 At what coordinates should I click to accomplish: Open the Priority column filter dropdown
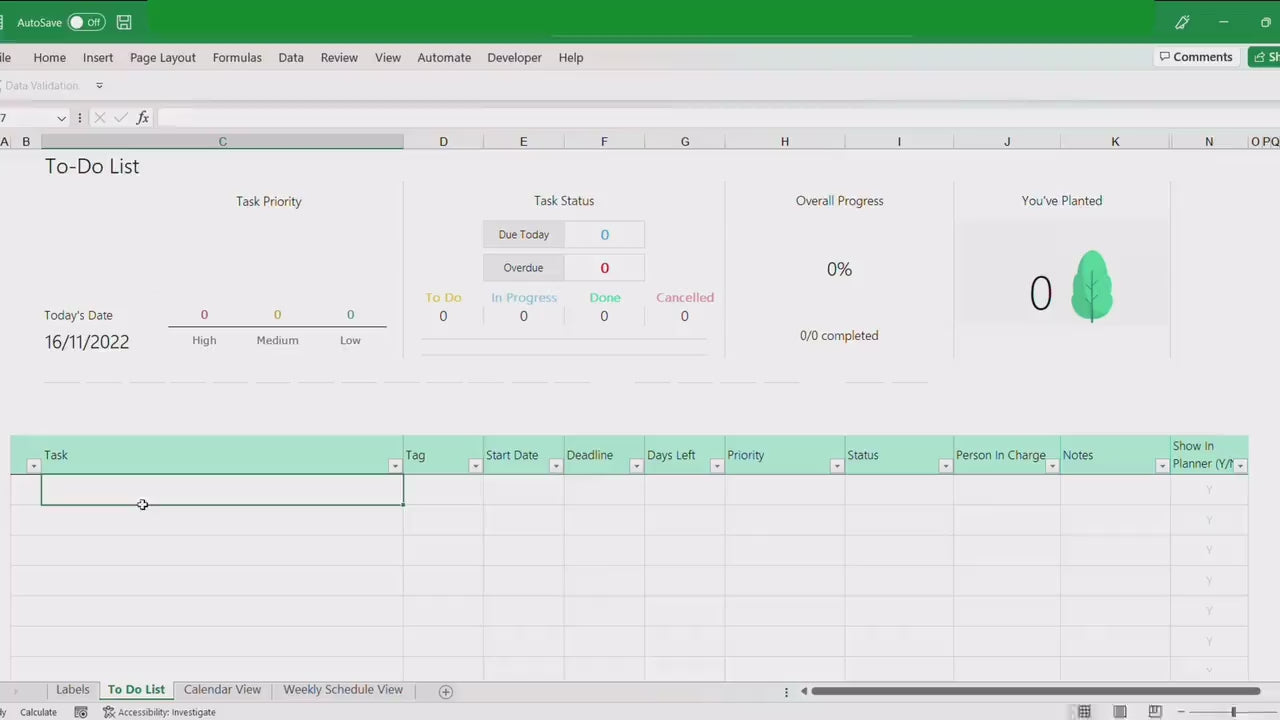pyautogui.click(x=836, y=466)
